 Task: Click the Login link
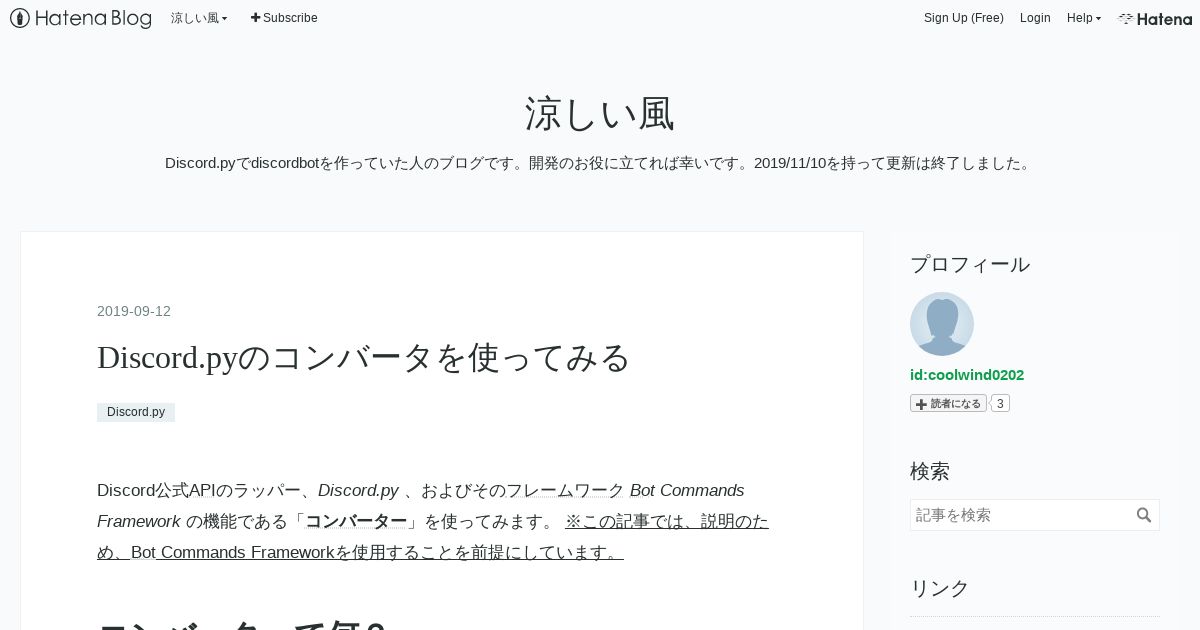click(1035, 18)
